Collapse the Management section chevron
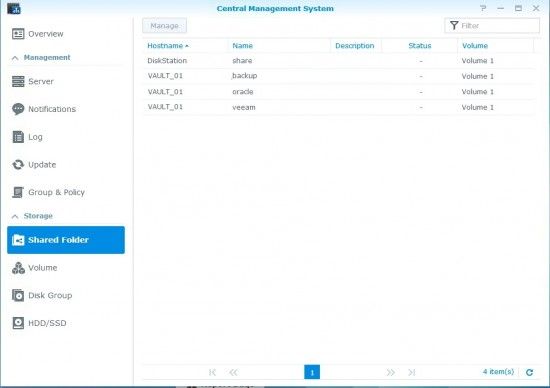The image size is (550, 388). pyautogui.click(x=15, y=58)
